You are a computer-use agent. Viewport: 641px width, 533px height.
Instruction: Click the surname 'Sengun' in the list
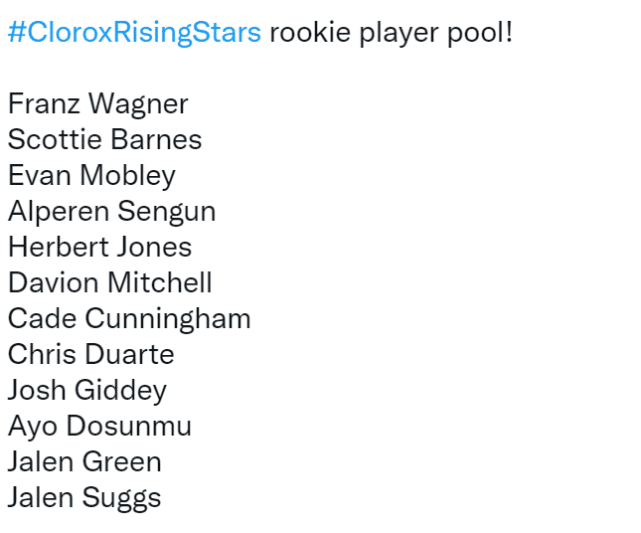coord(167,212)
